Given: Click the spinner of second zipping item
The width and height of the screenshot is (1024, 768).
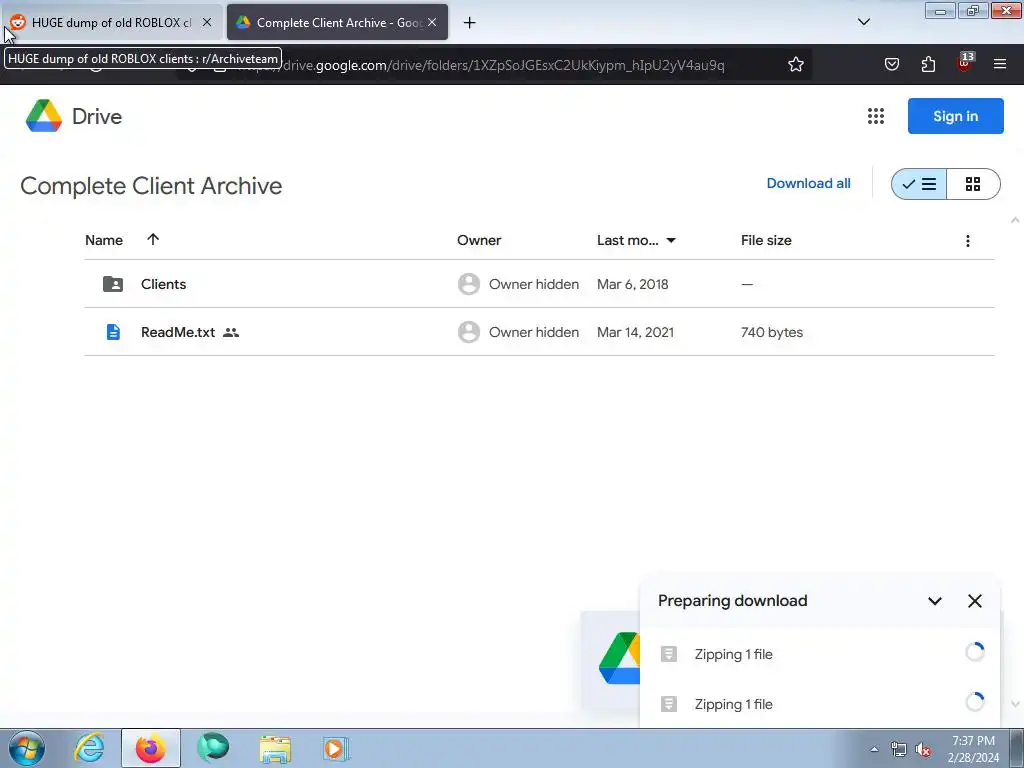Looking at the screenshot, I should click(x=974, y=702).
